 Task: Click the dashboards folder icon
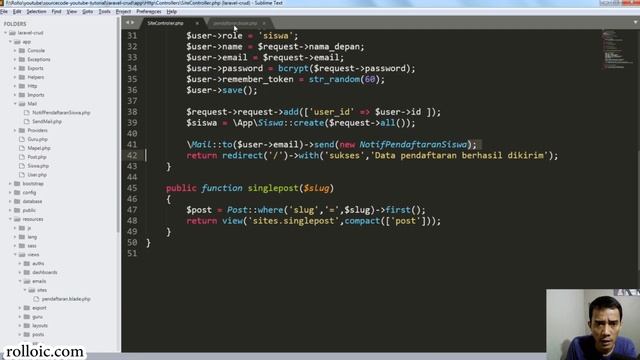coord(27,272)
